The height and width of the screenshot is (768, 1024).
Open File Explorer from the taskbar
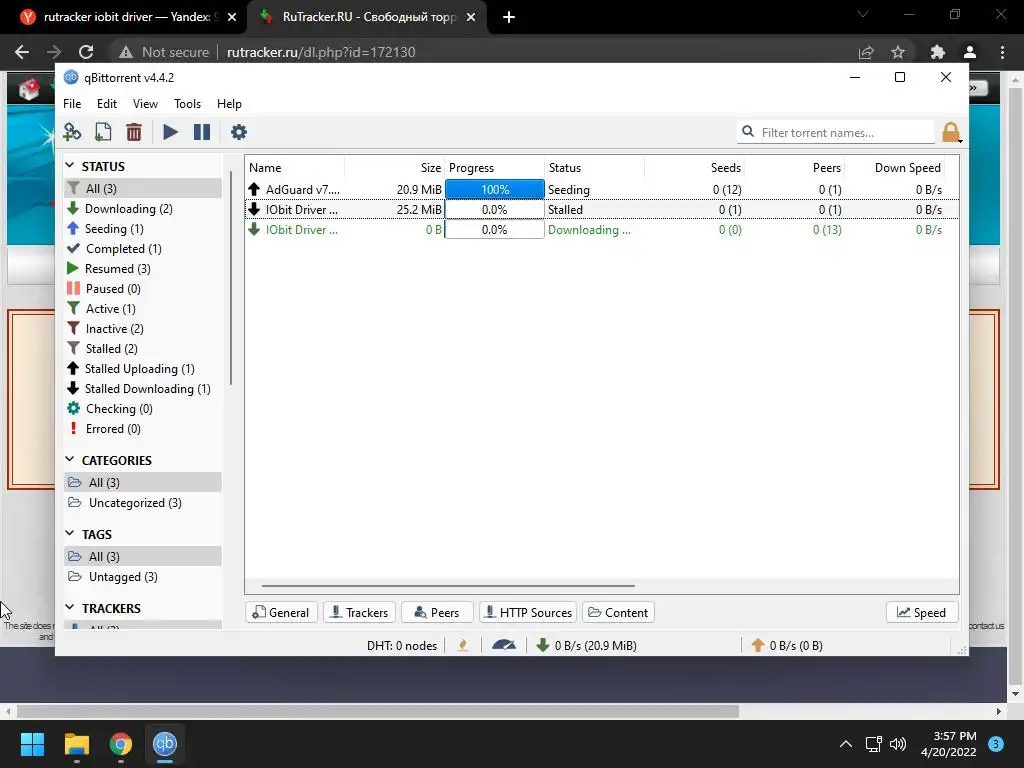[x=76, y=744]
